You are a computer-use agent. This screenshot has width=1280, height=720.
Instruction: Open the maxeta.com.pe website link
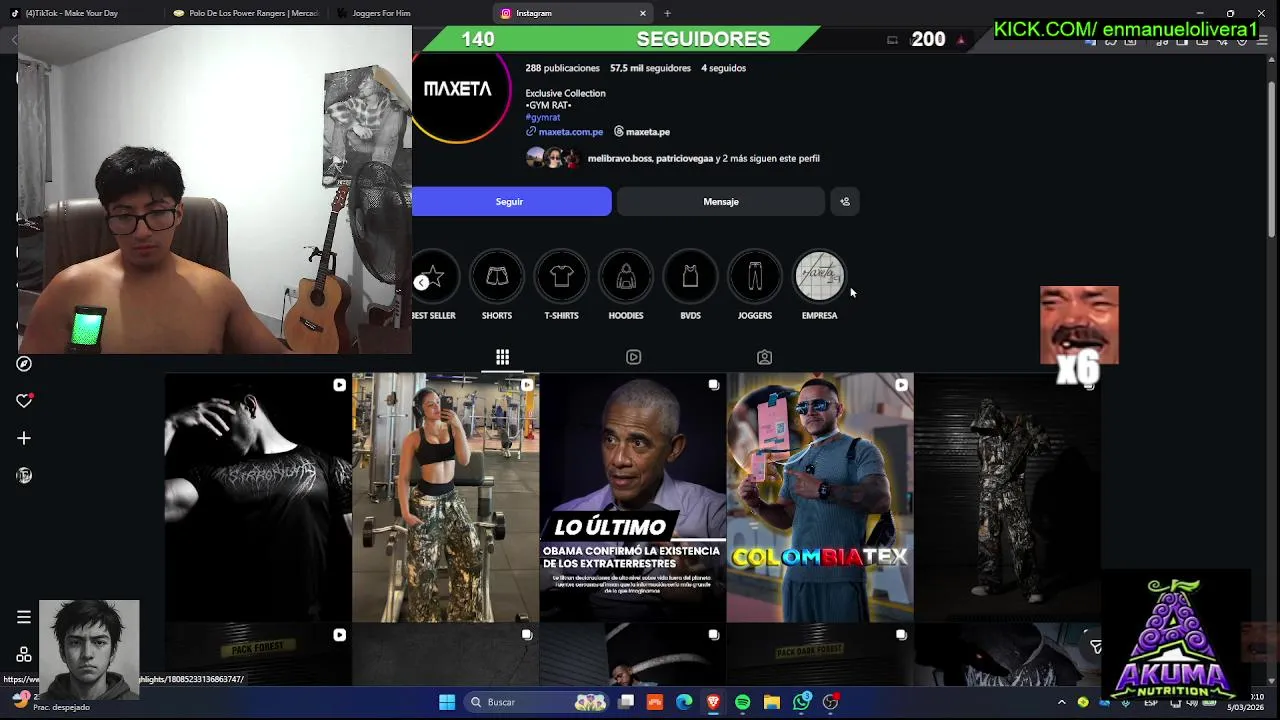click(x=564, y=132)
